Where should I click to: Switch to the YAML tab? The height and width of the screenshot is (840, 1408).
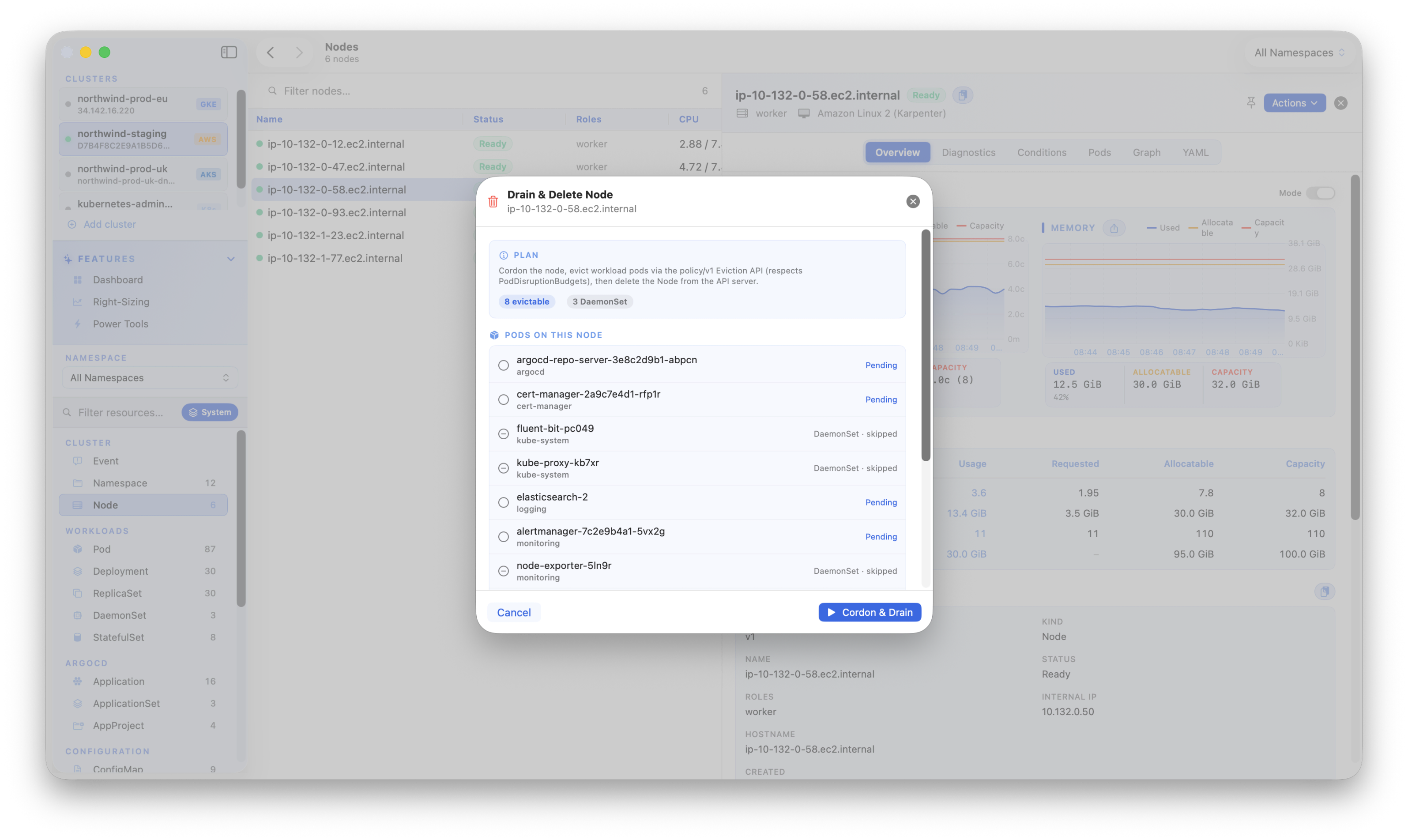click(x=1195, y=152)
